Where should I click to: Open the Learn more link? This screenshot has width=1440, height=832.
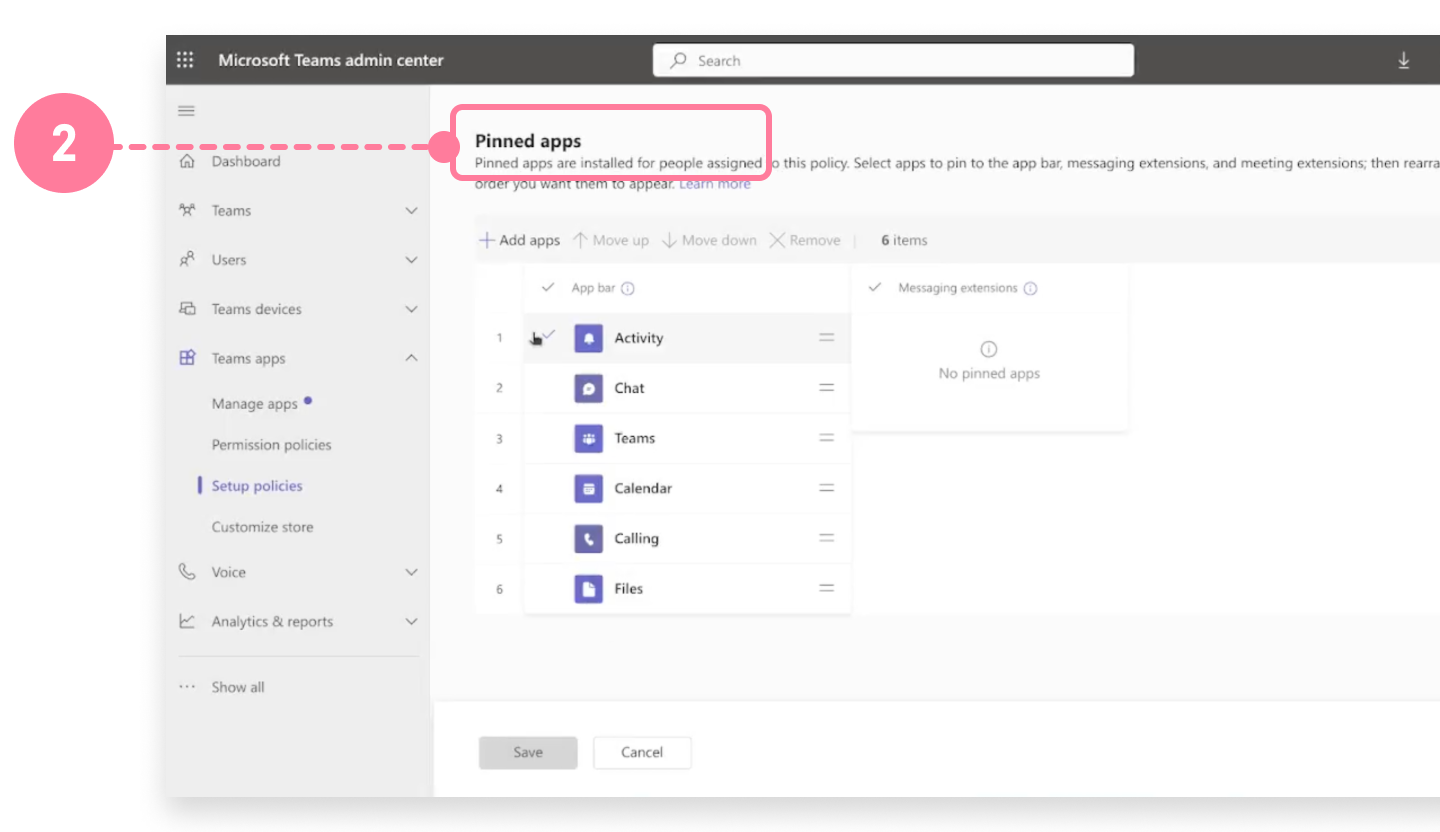(x=715, y=184)
